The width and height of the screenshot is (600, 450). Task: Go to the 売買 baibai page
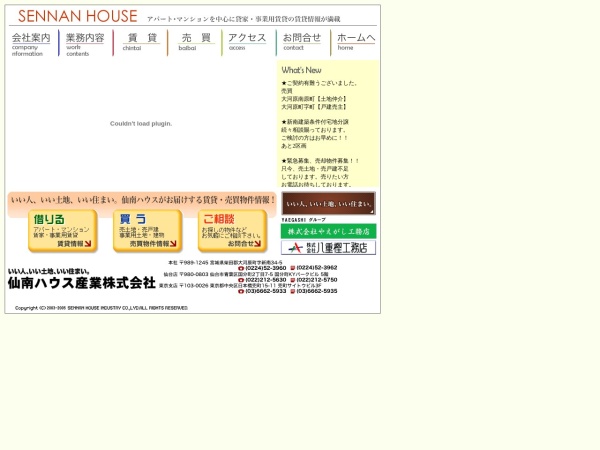coord(196,42)
